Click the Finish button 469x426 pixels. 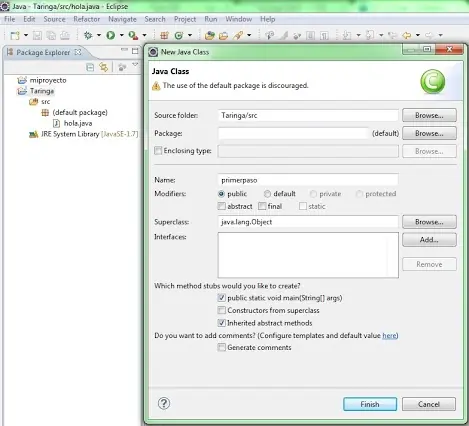pos(370,404)
